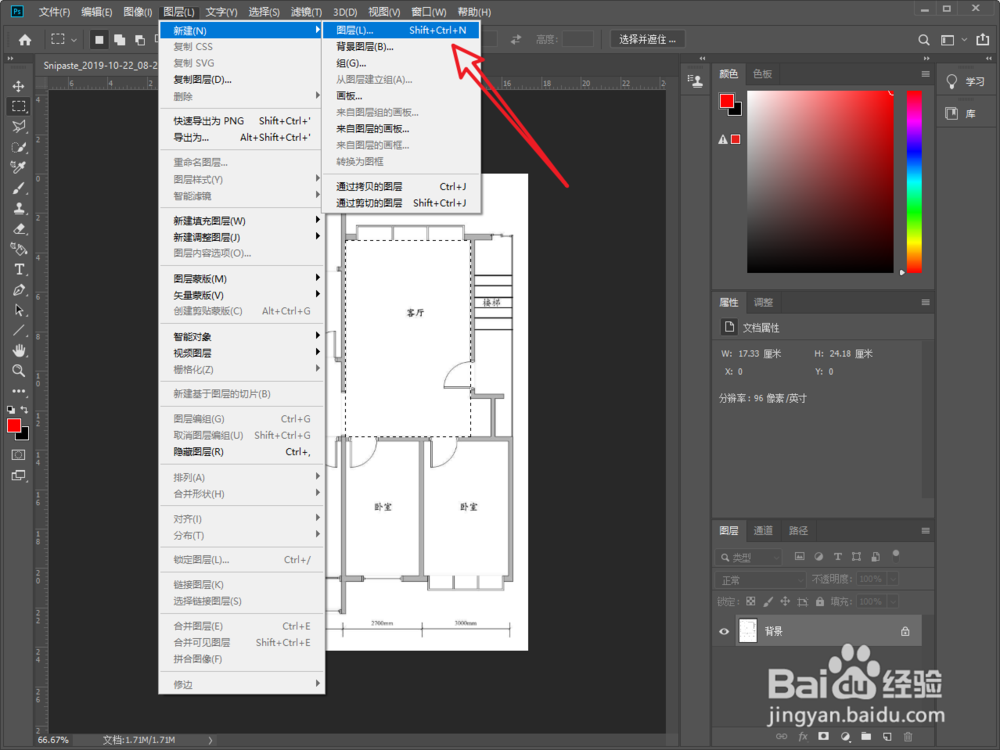Enable lock transparent pixels for layers

coord(752,601)
